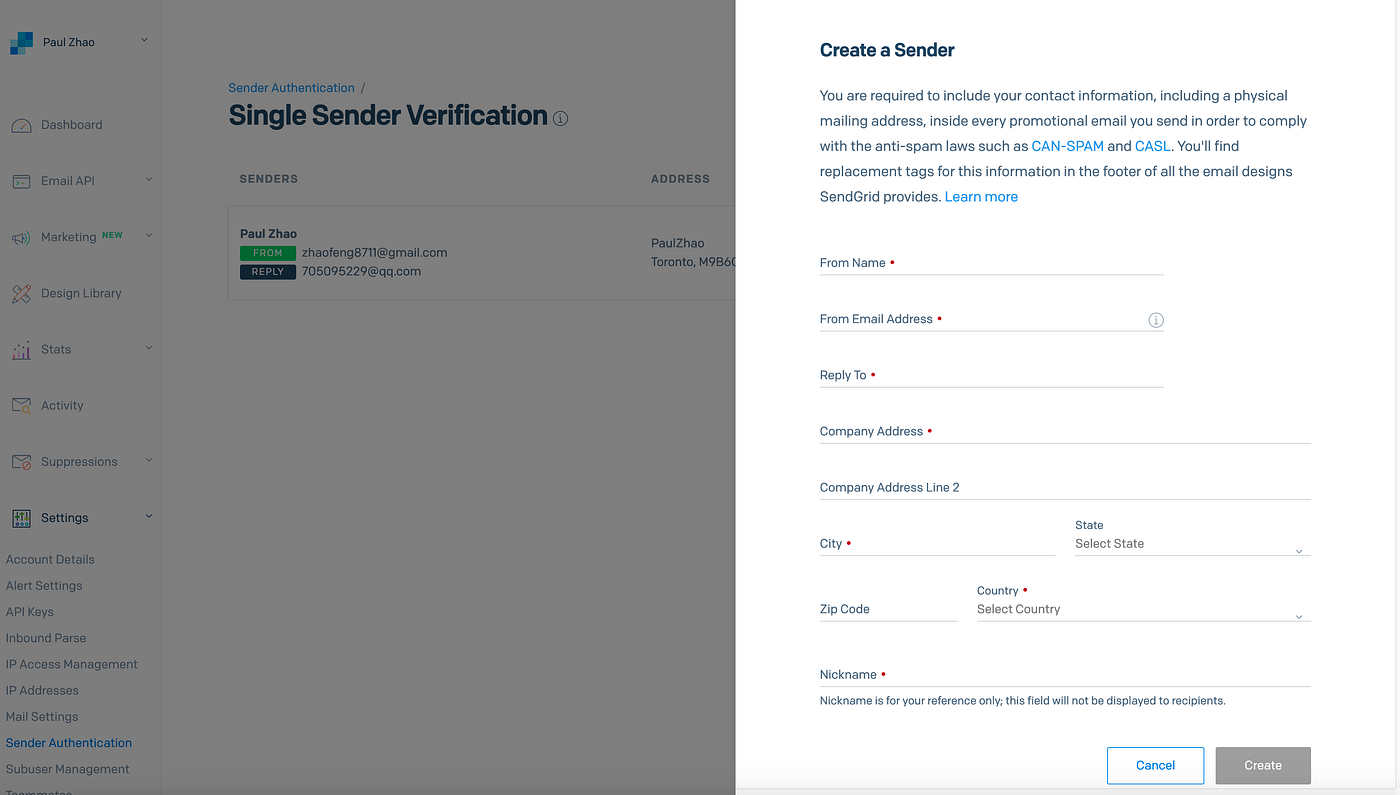Open Sender Authentication in the sidebar
The height and width of the screenshot is (795, 1400).
click(x=68, y=742)
